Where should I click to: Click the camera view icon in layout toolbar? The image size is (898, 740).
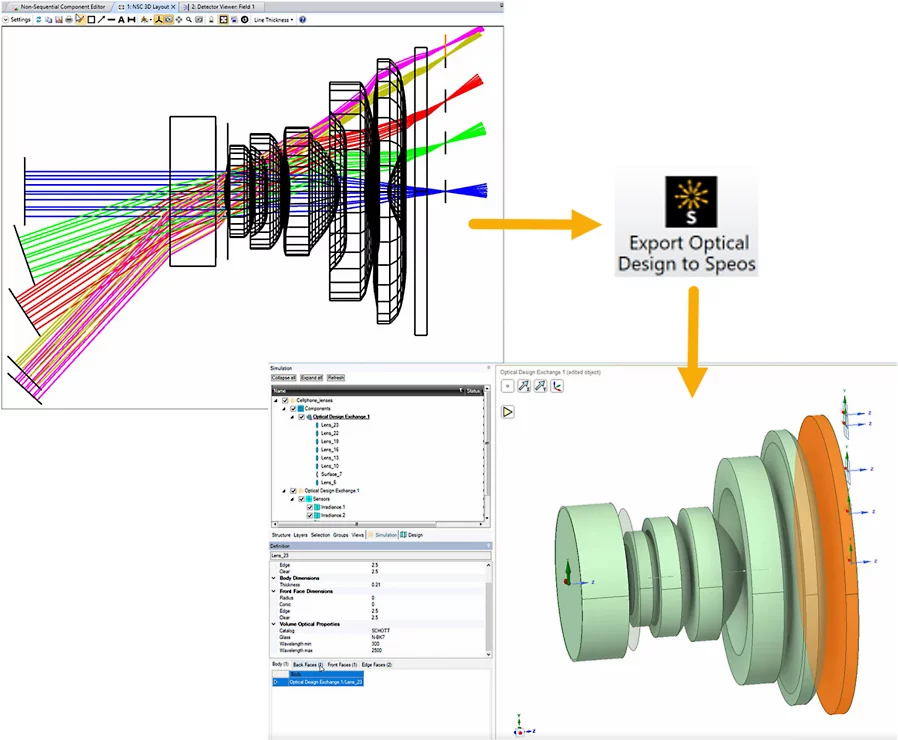168,19
